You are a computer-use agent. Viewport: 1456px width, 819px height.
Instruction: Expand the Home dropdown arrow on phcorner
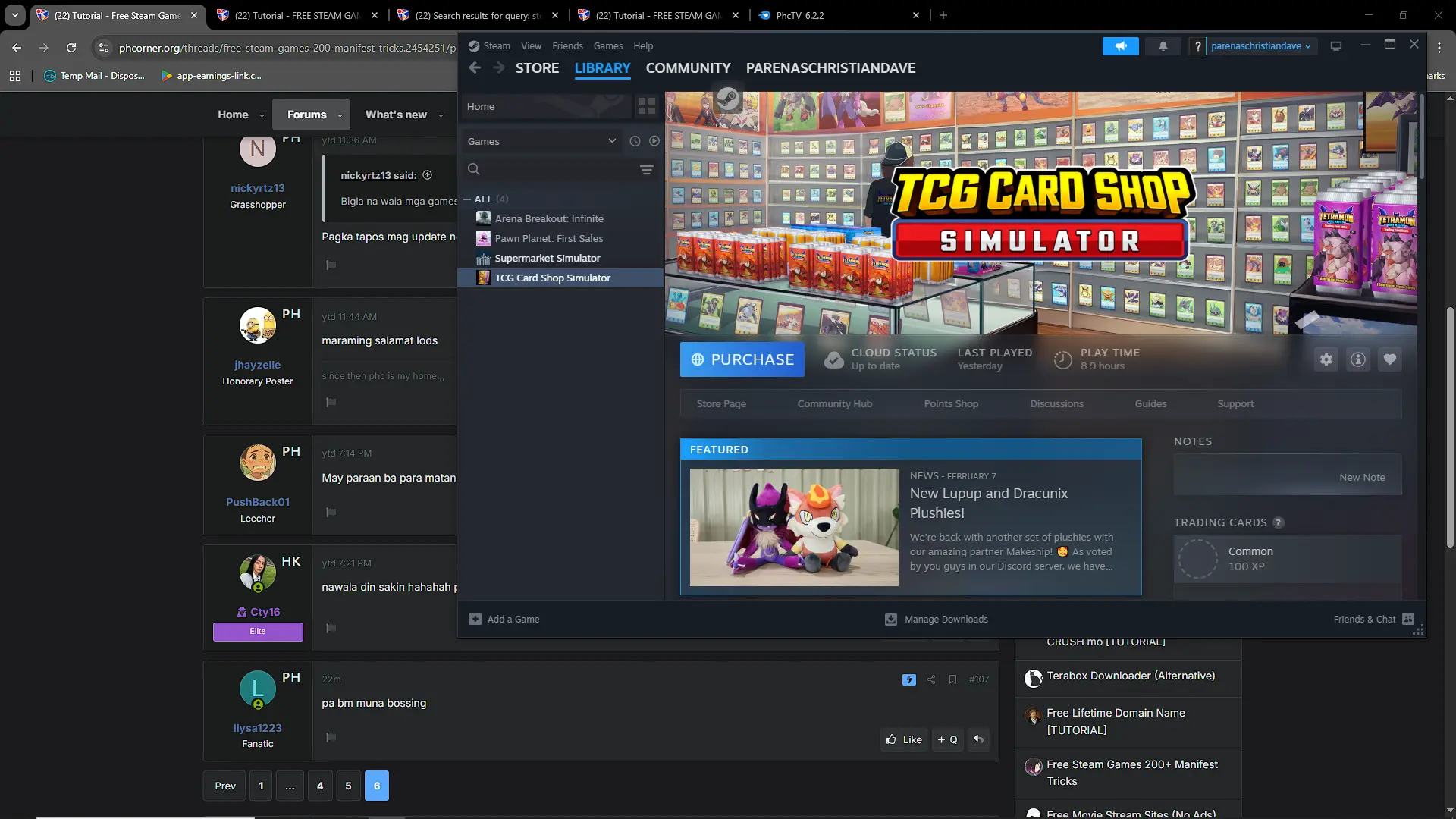(262, 115)
